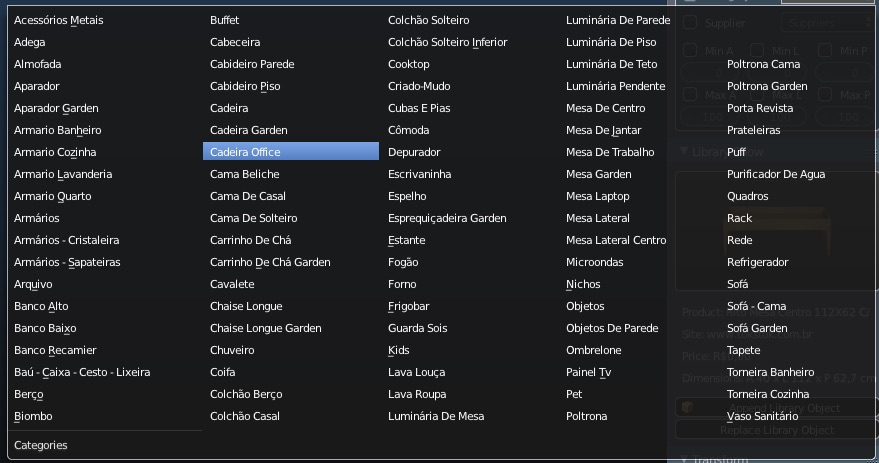Pick the Sofá - Cama entry
This screenshot has width=879, height=463.
coord(756,306)
